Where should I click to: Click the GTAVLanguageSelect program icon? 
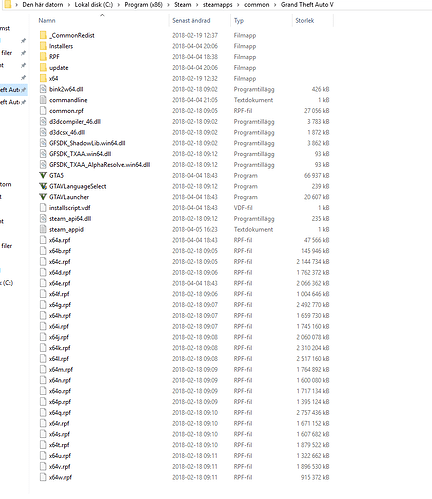pos(43,186)
